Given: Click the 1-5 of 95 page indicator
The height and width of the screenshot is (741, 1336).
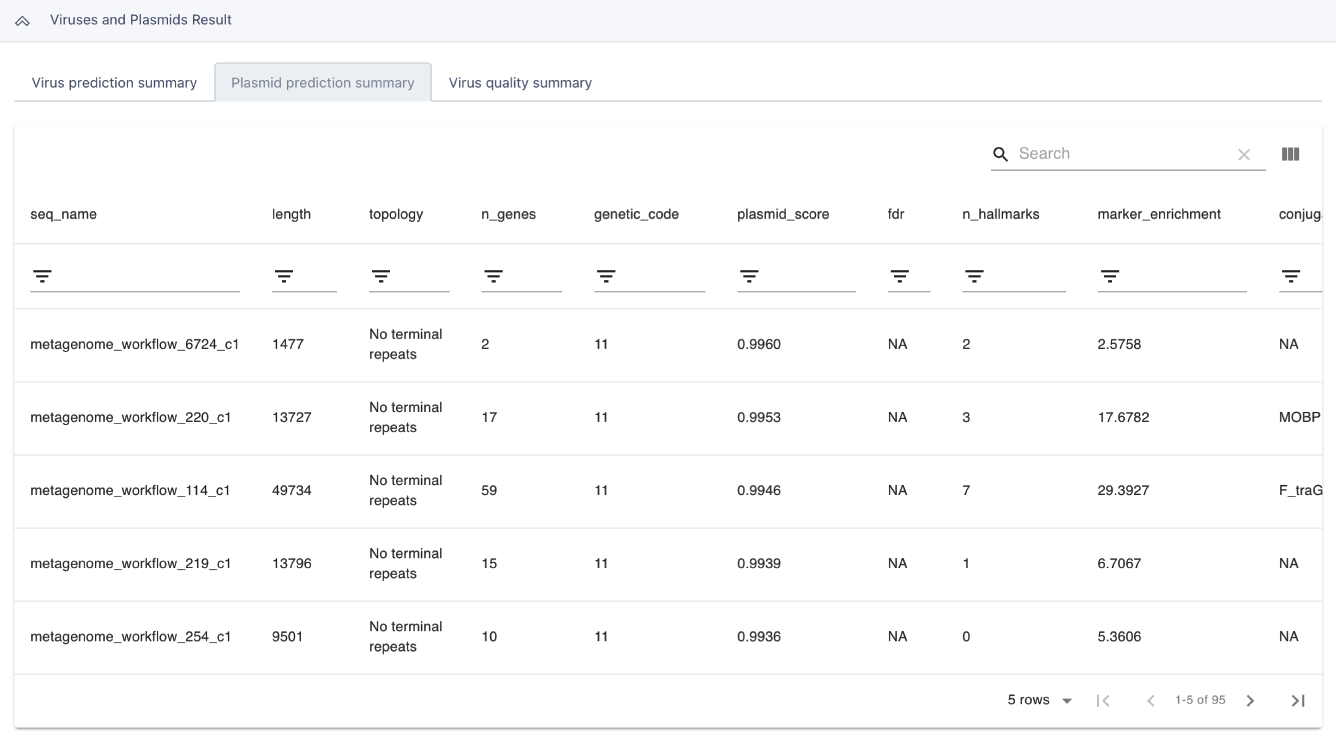Looking at the screenshot, I should pos(1200,700).
